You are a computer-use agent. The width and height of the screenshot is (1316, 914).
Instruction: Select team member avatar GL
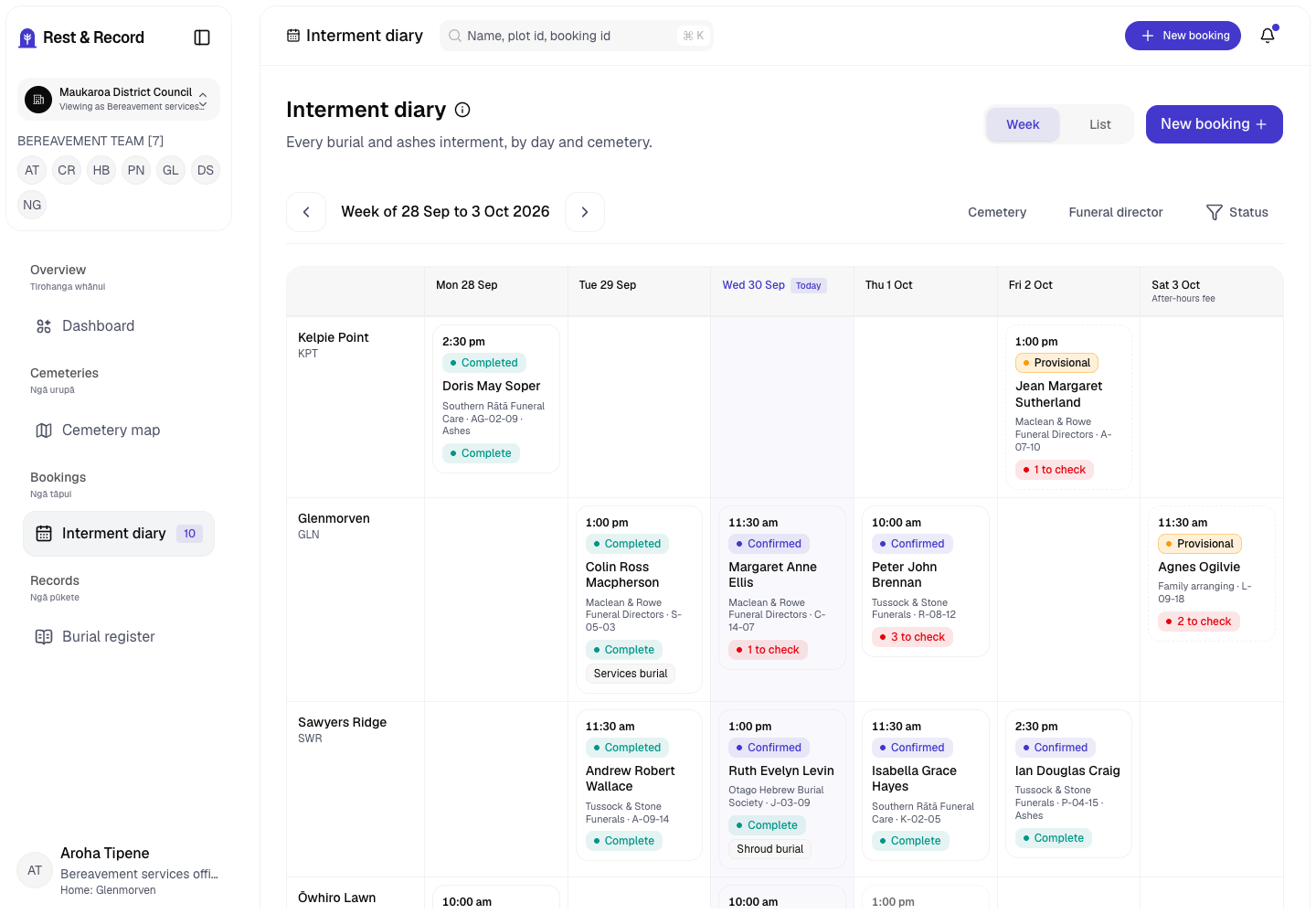(171, 170)
